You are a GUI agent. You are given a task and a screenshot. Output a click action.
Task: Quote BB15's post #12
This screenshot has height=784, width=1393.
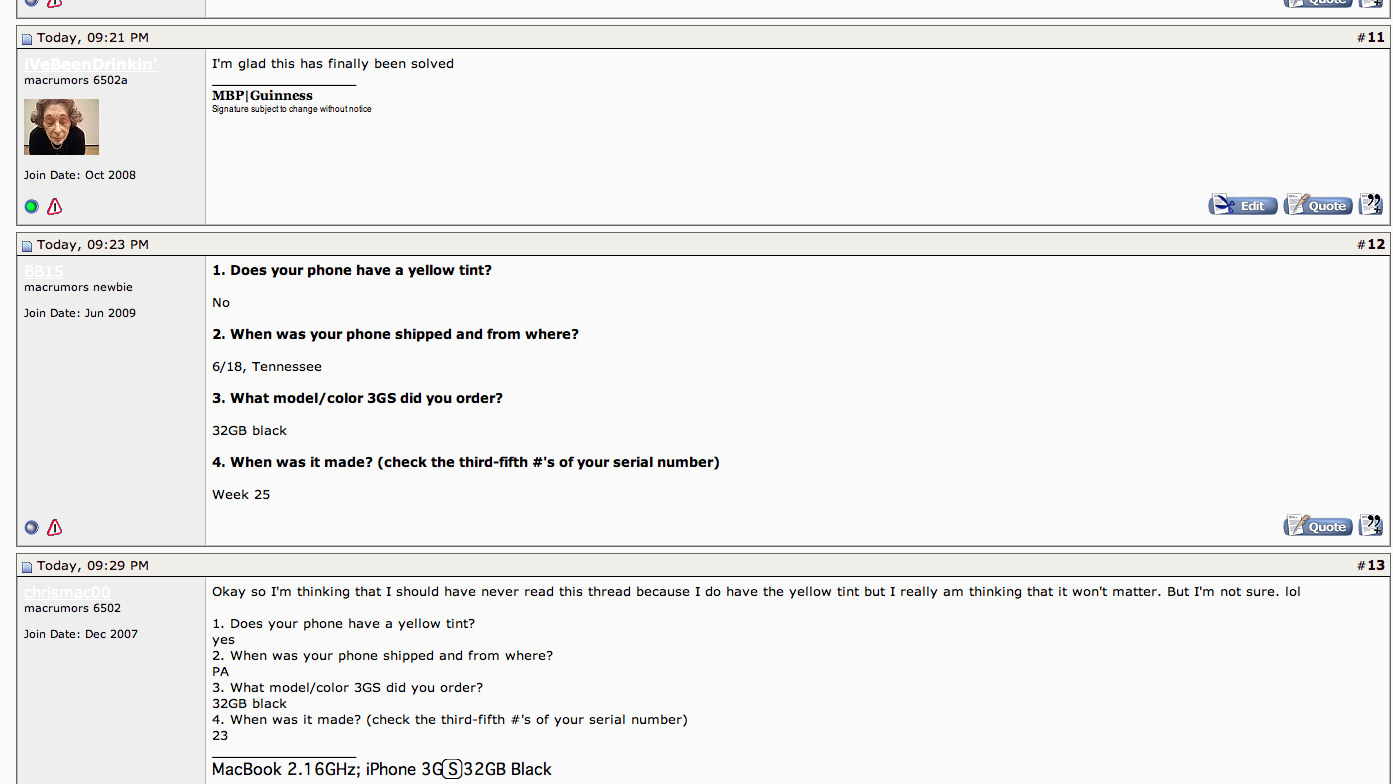(1318, 526)
